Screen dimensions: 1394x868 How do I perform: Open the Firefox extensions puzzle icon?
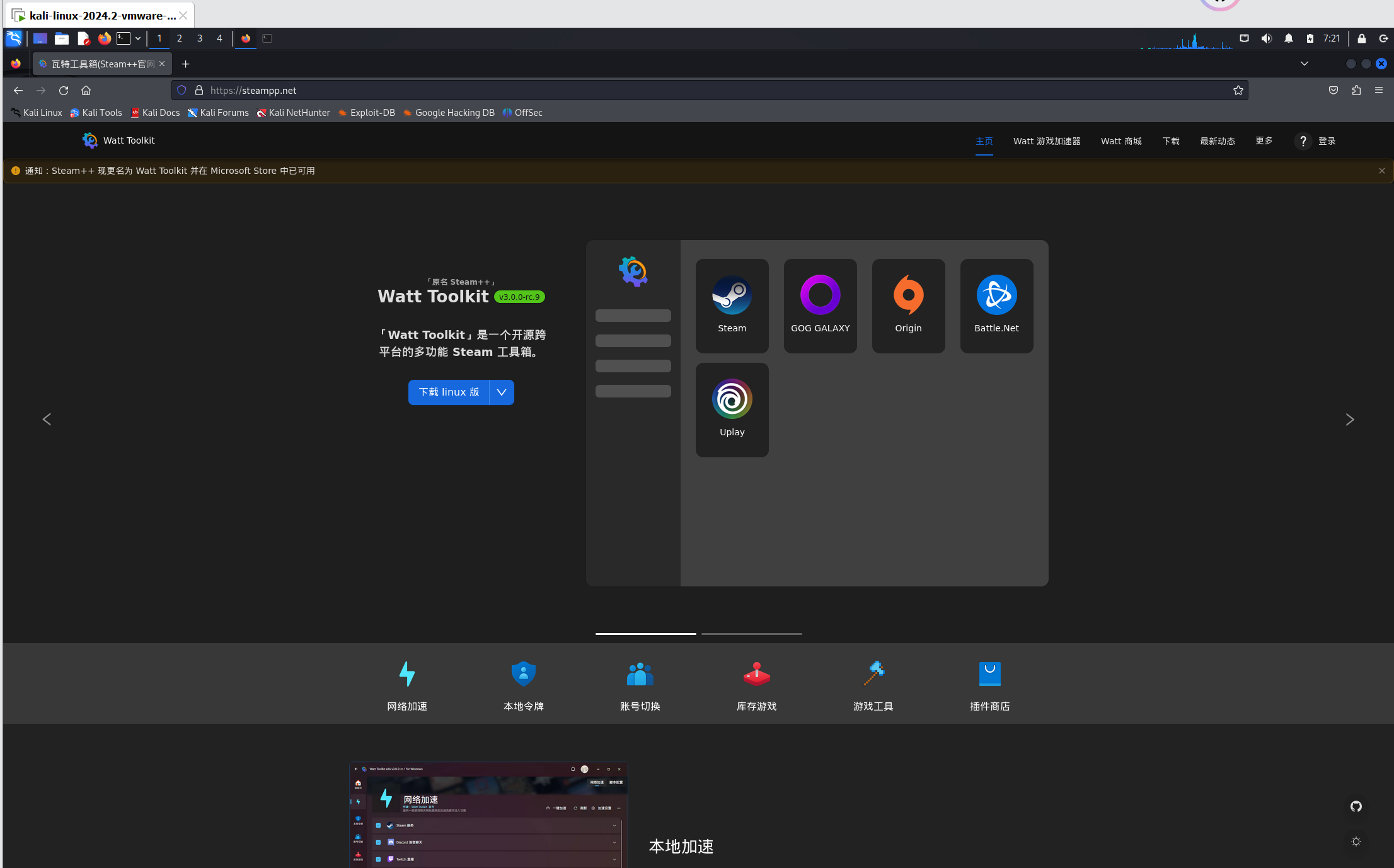[1356, 90]
